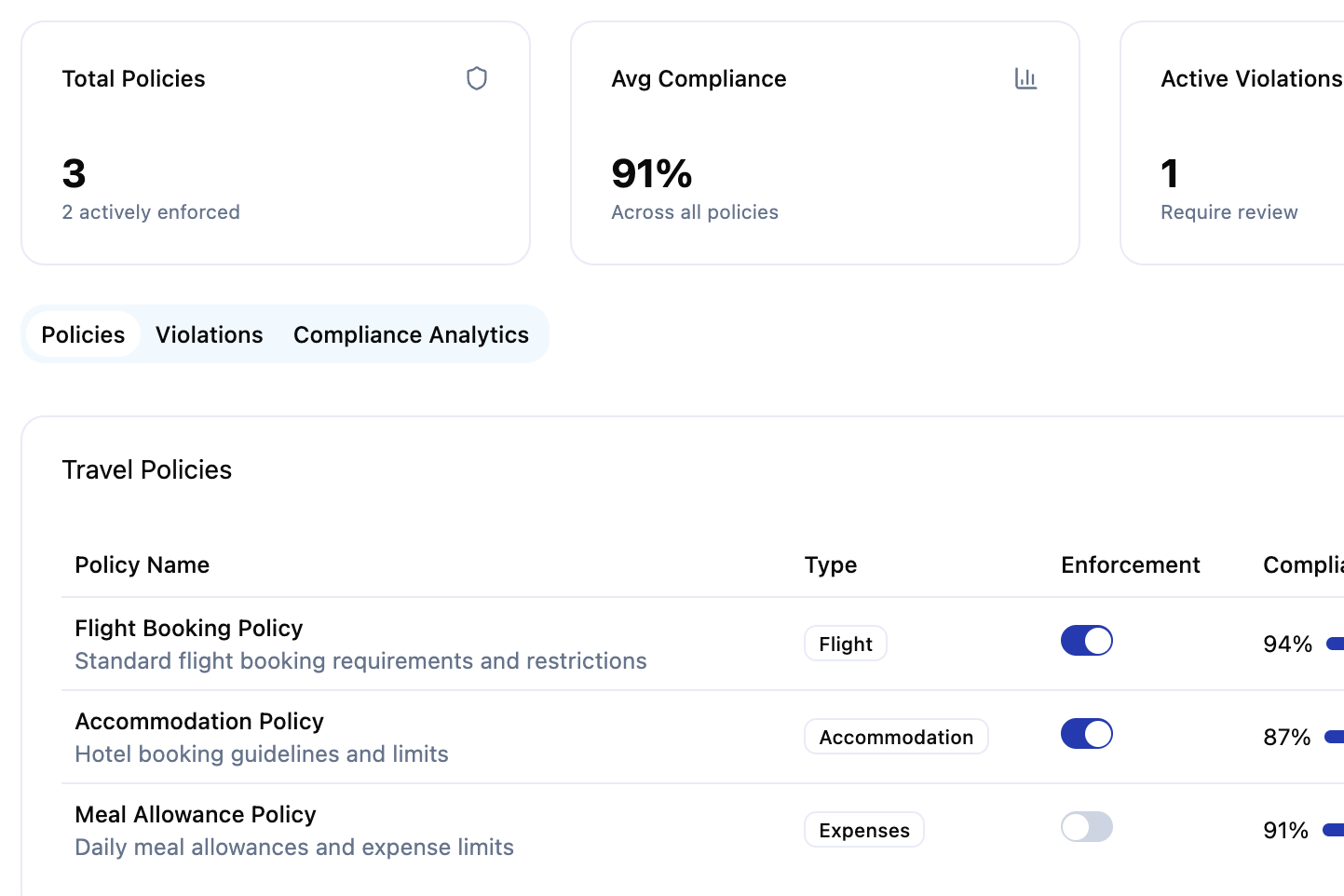Click the 87% compliance value
This screenshot has height=896, width=1344.
tap(1287, 738)
